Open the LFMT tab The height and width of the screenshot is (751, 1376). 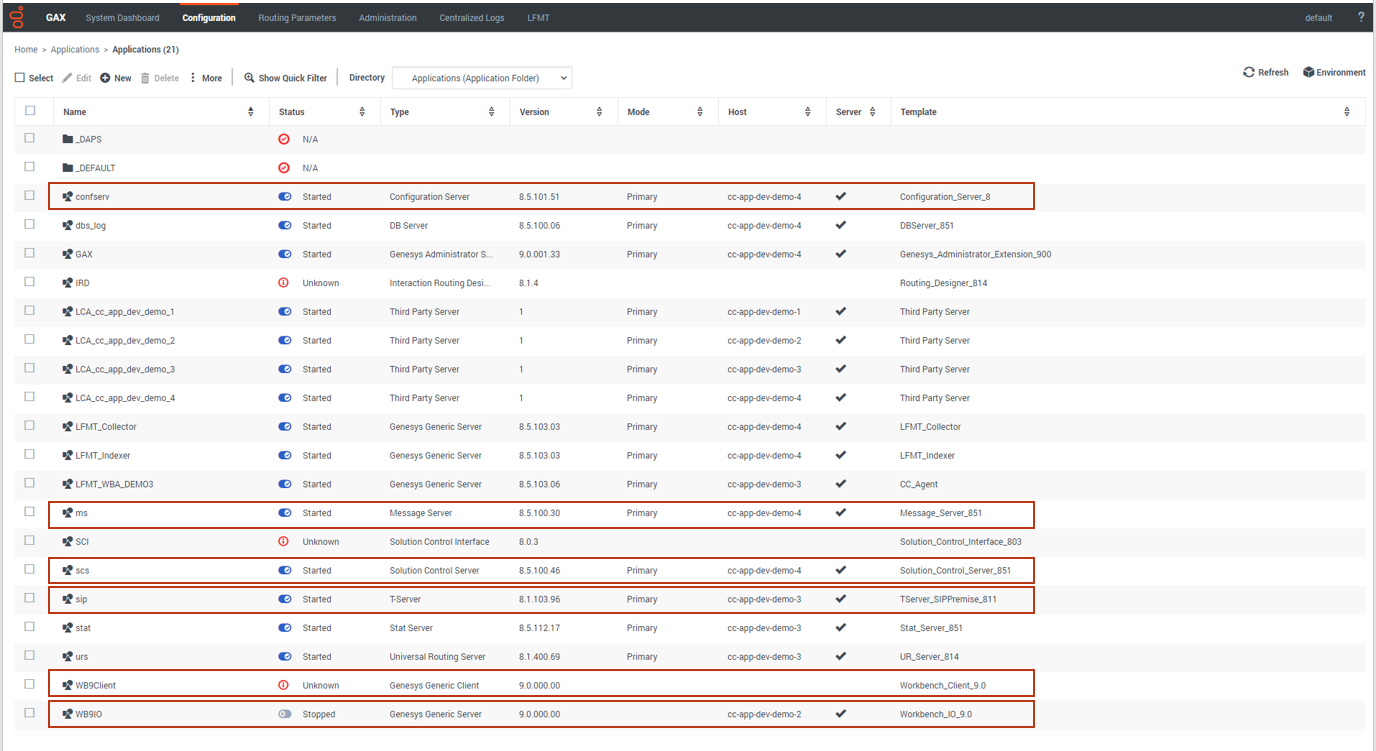[x=538, y=18]
